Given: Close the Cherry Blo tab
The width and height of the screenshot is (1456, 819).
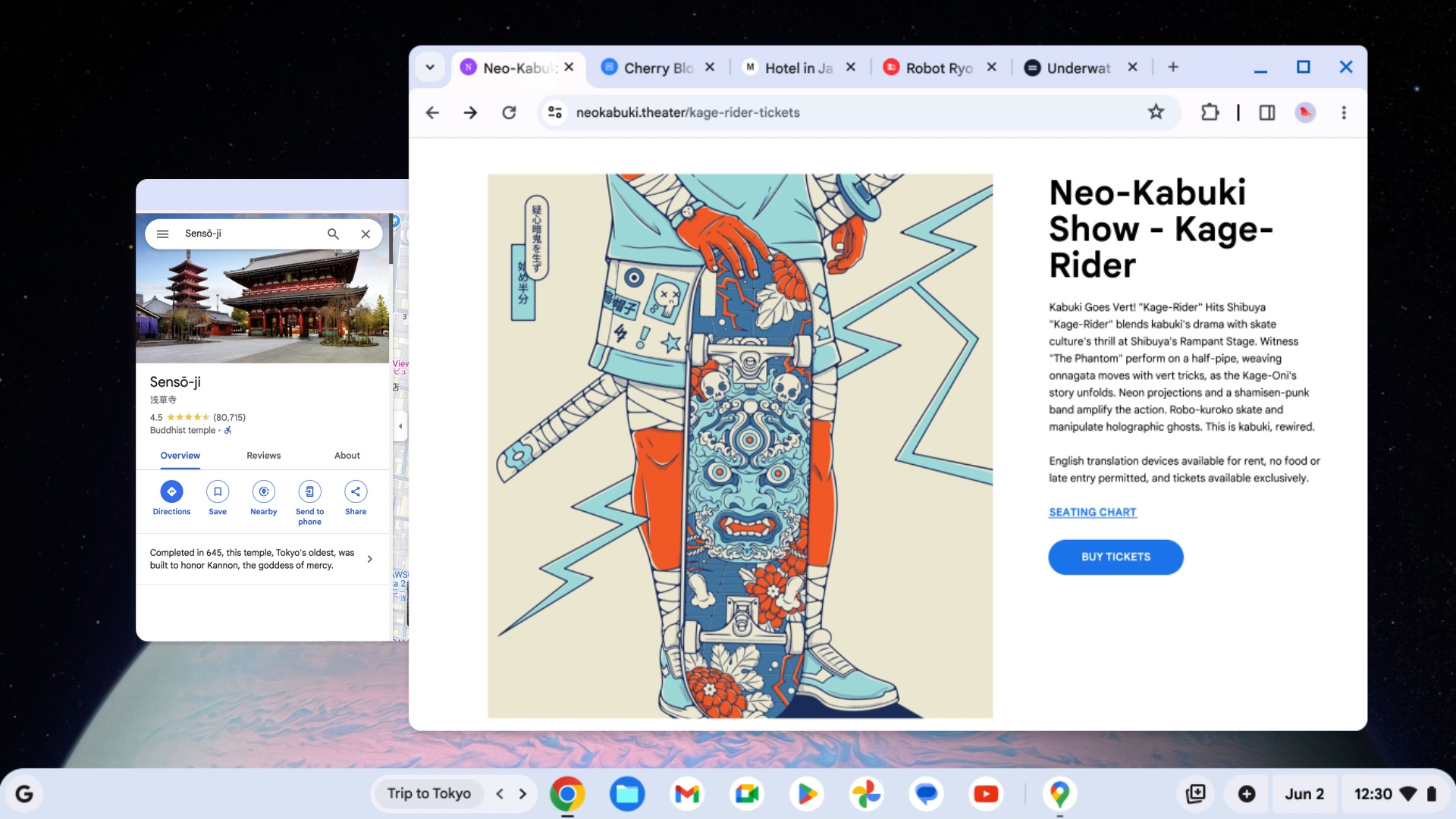Looking at the screenshot, I should (710, 67).
